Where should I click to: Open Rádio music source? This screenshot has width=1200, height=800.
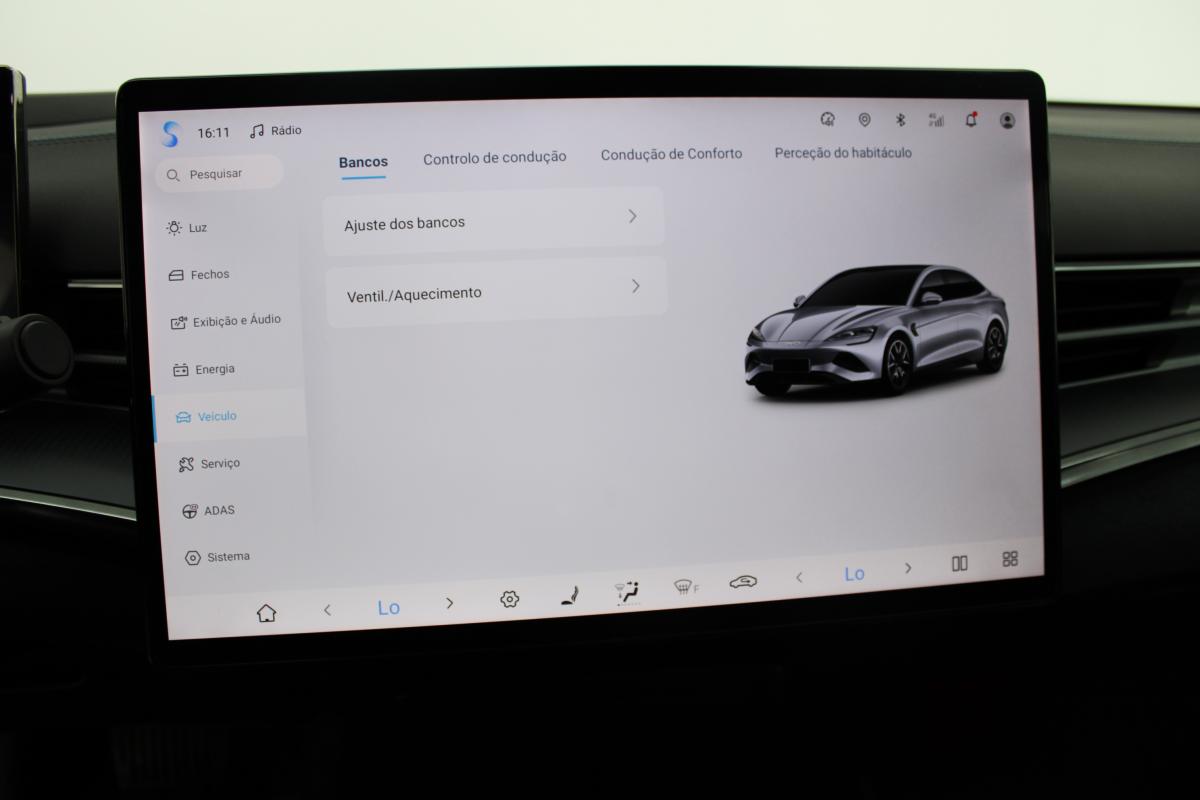pyautogui.click(x=275, y=131)
